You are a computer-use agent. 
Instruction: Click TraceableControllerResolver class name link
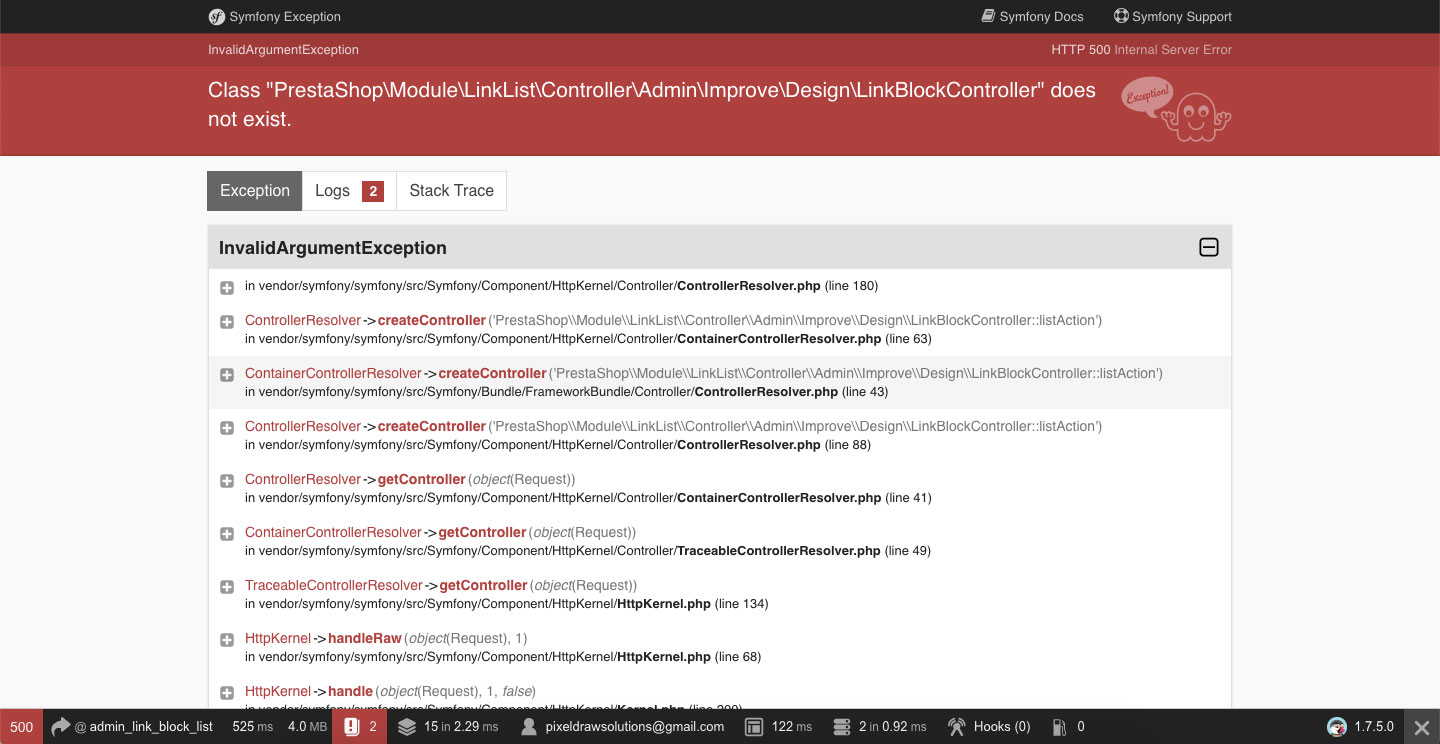(334, 586)
